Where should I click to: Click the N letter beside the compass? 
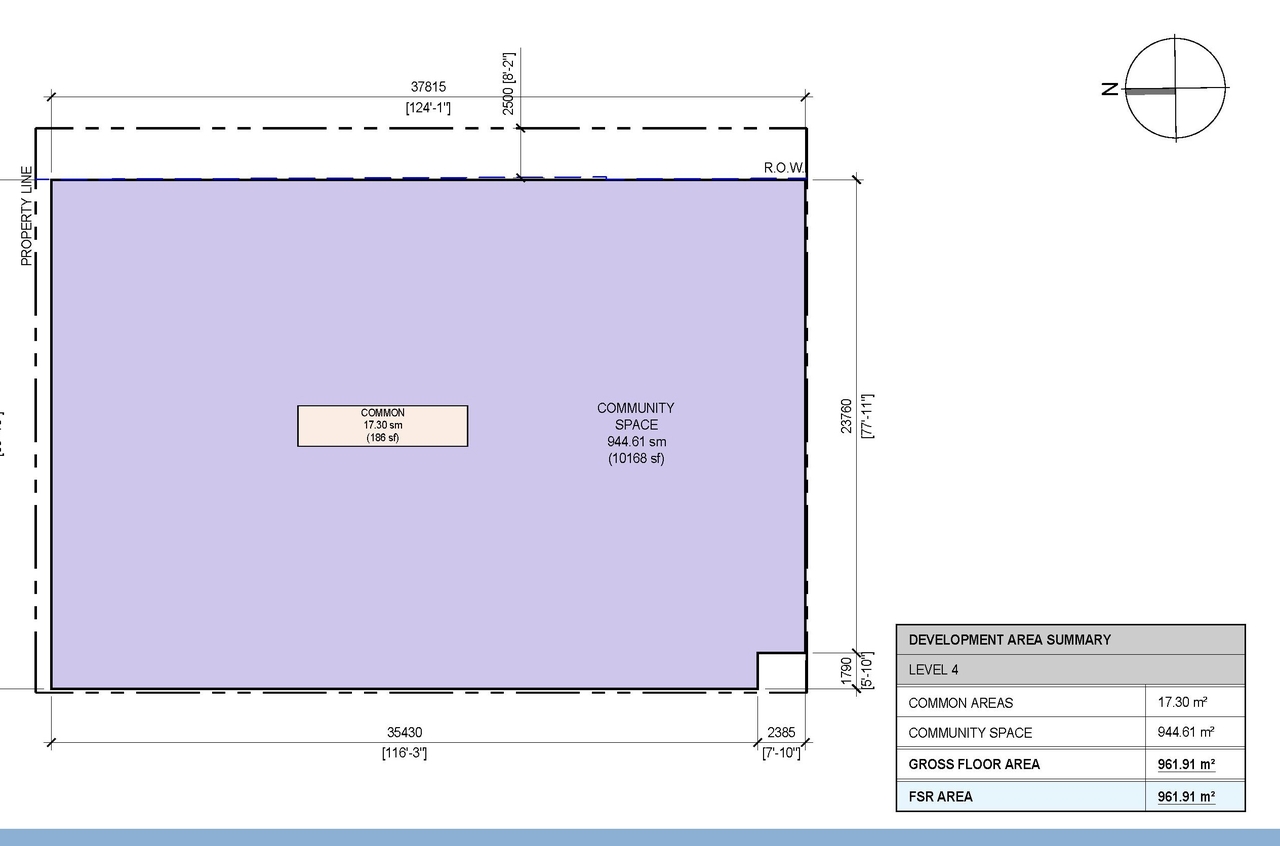(x=1109, y=89)
